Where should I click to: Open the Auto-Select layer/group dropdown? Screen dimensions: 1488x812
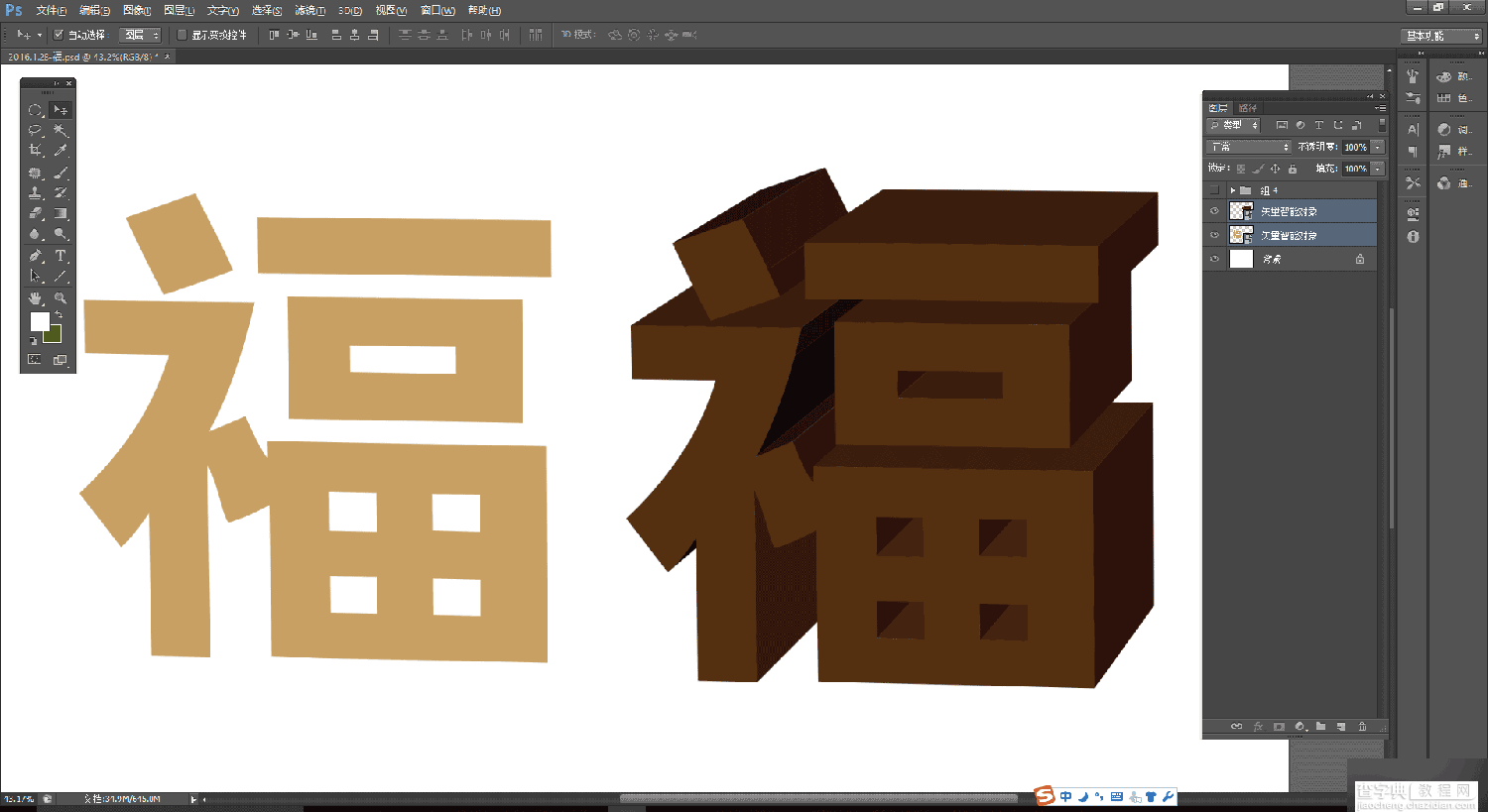click(140, 35)
